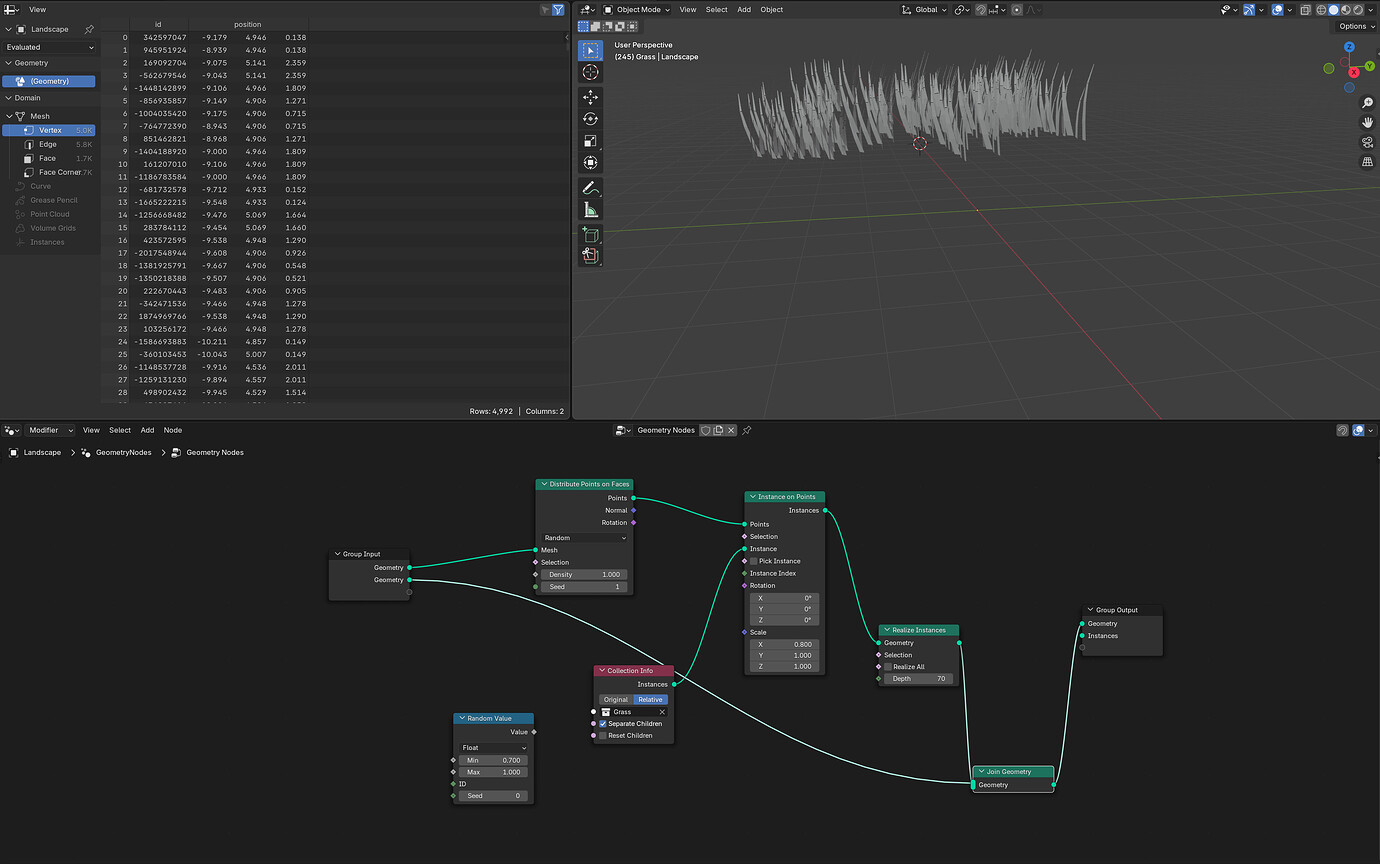Open the Global transform orientation dropdown
This screenshot has width=1380, height=864.
click(926, 10)
